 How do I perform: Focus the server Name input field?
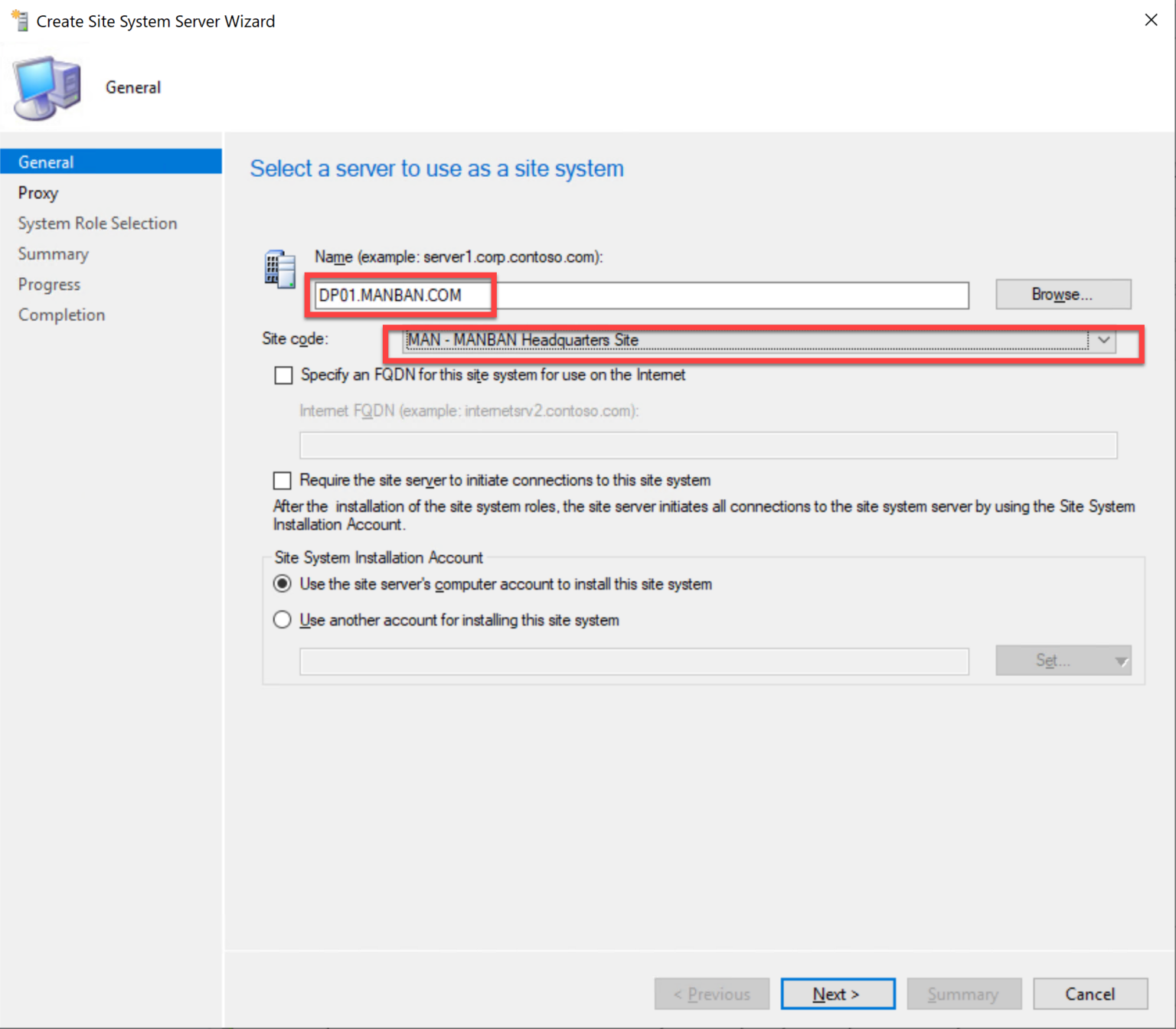(642, 296)
